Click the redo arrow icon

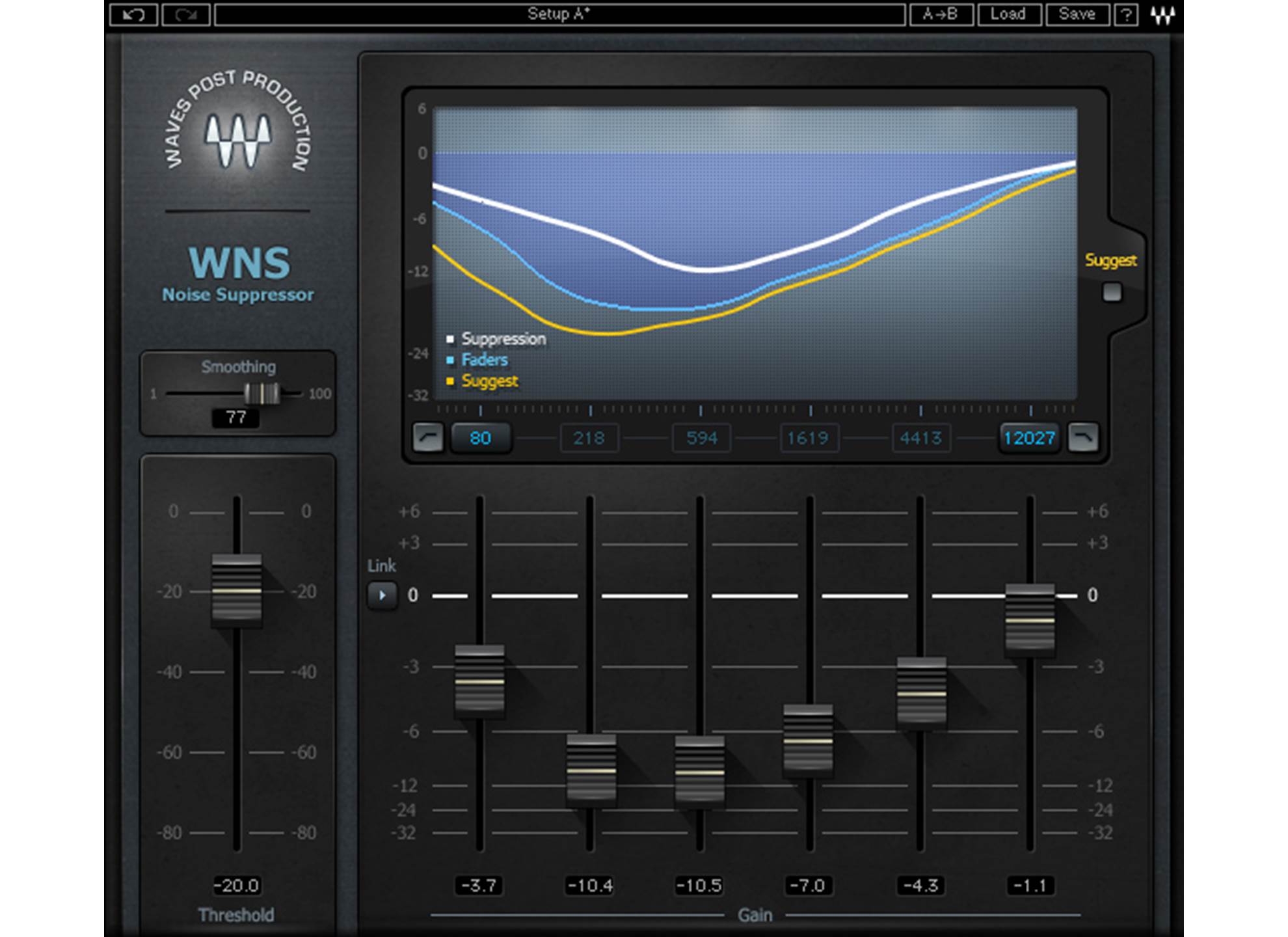tap(187, 13)
